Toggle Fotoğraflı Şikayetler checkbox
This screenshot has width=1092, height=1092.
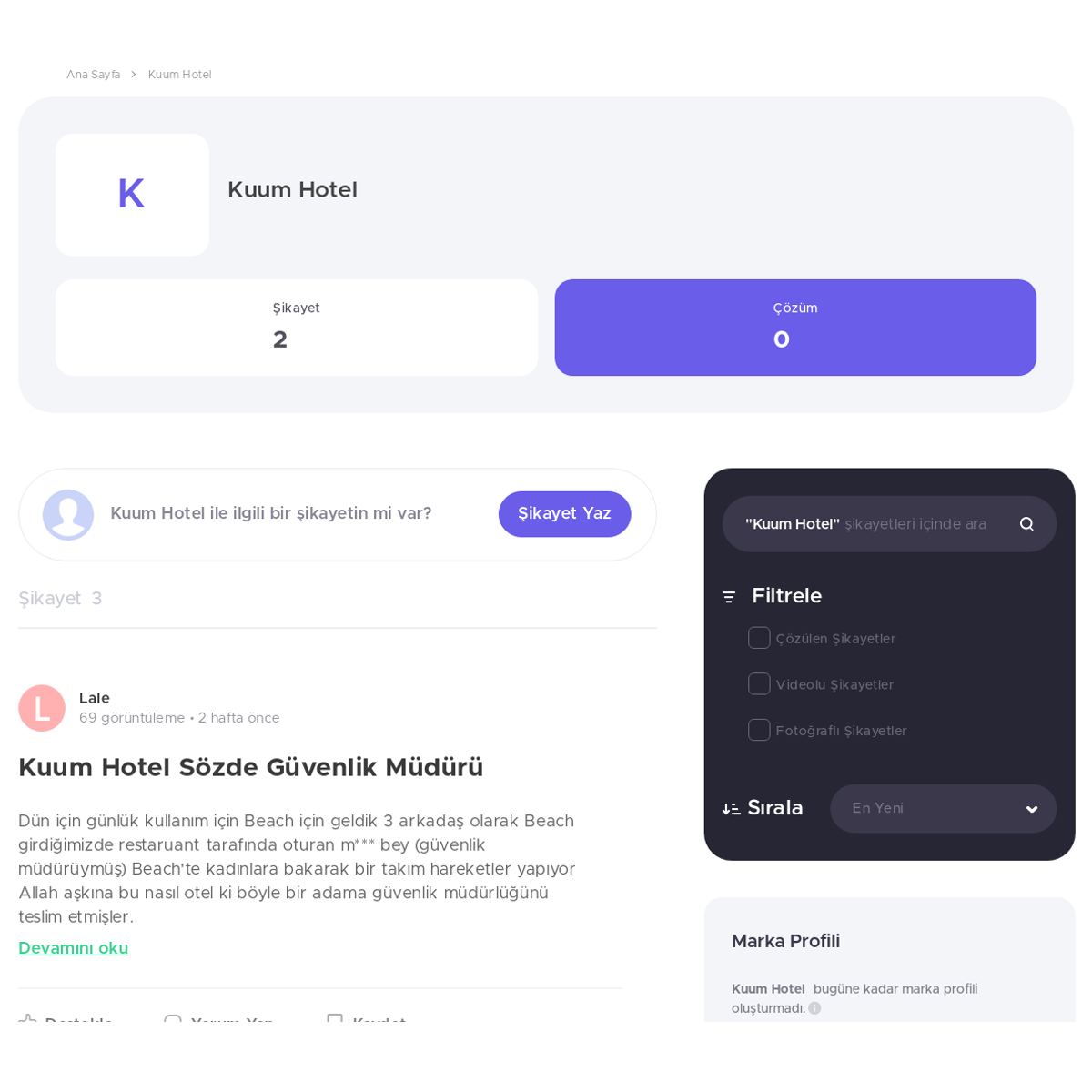[x=759, y=730]
